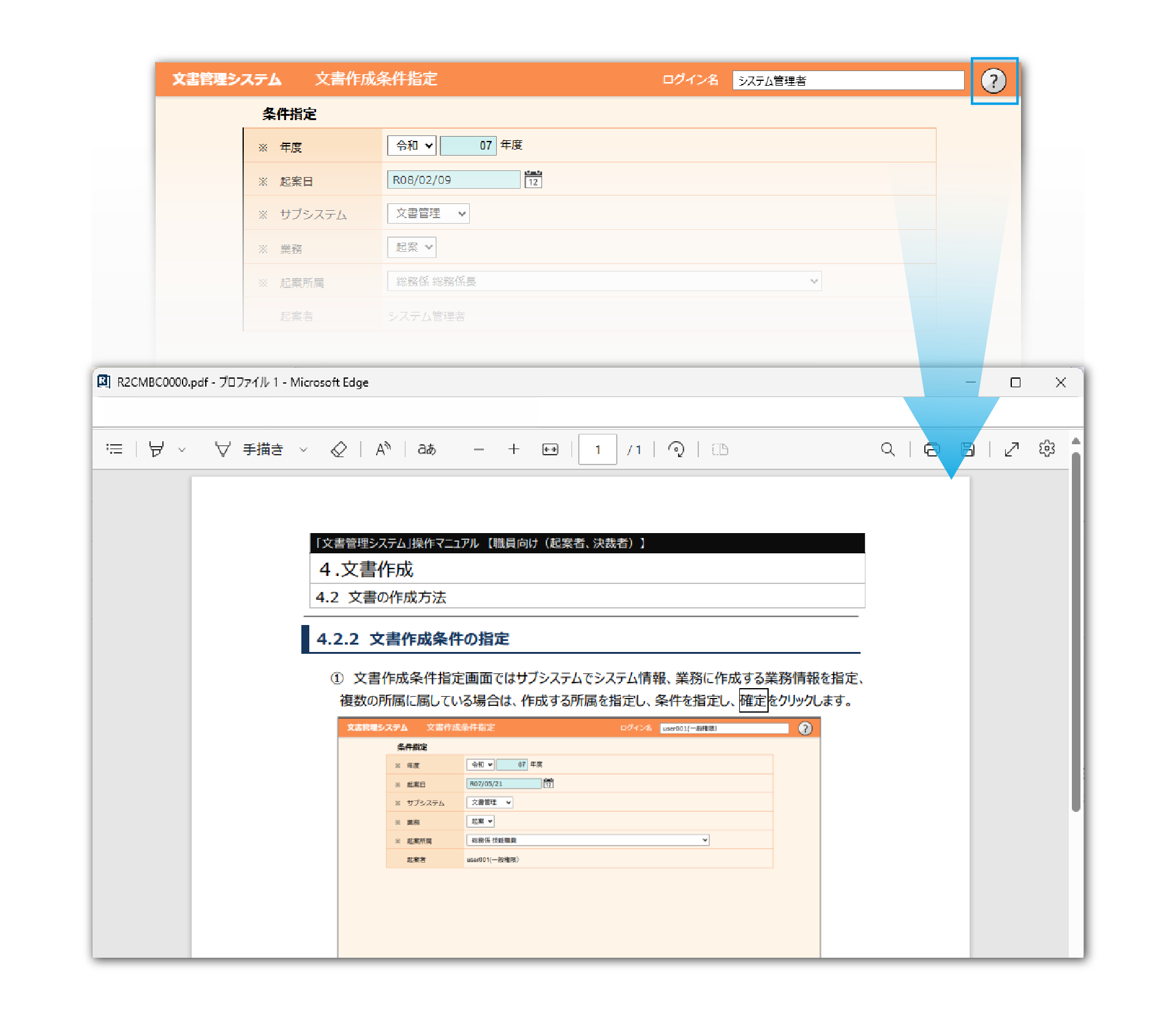Expand the 手描き options chevron
The height and width of the screenshot is (1019, 1176).
(303, 450)
